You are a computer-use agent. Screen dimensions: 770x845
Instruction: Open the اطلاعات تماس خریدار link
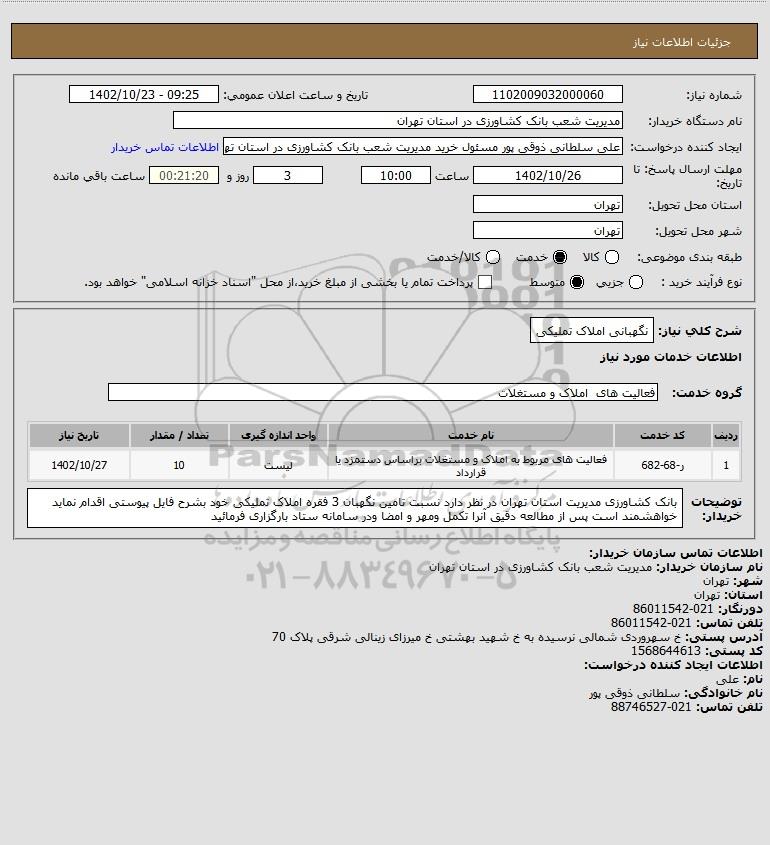tap(165, 147)
